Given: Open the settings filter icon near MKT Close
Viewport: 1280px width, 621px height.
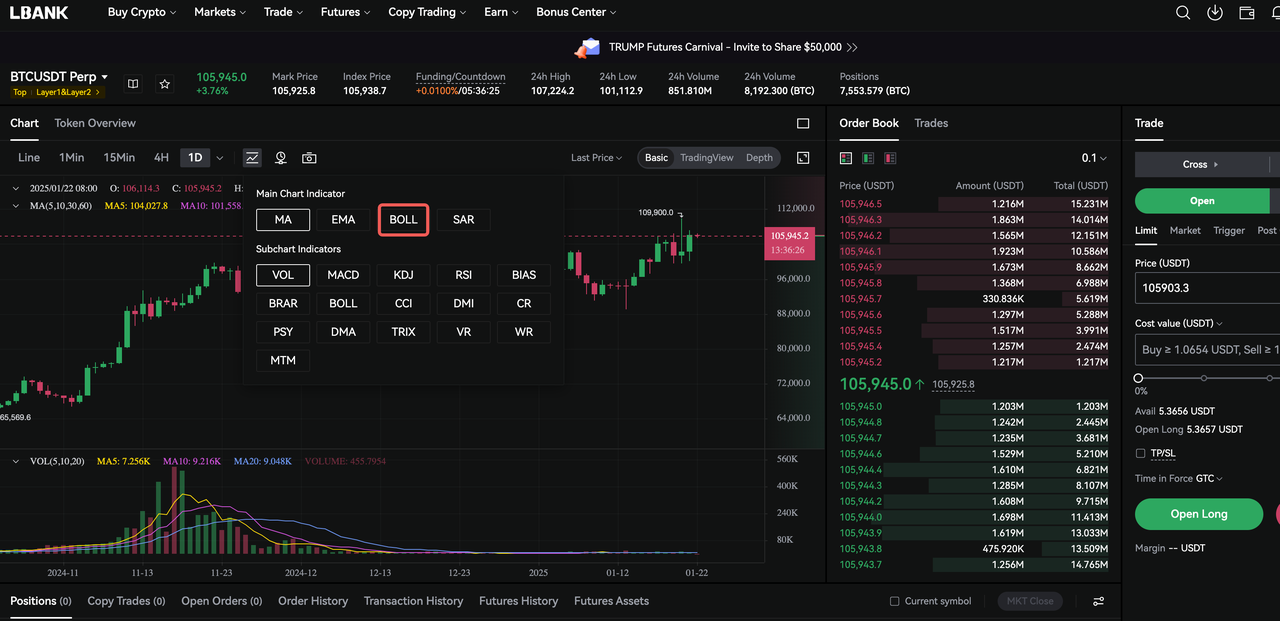Looking at the screenshot, I should (x=1098, y=601).
